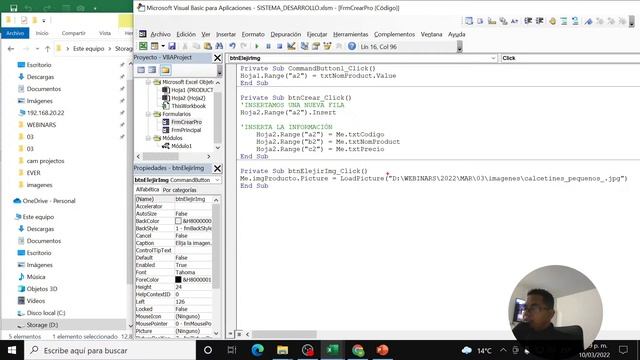Toggle Design Mode icon in the toolbar
640x360 pixels.
point(291,46)
